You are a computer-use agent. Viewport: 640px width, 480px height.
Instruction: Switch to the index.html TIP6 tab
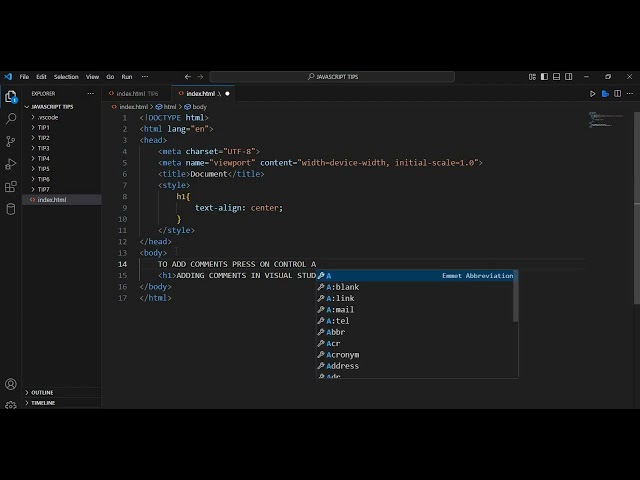pyautogui.click(x=137, y=93)
